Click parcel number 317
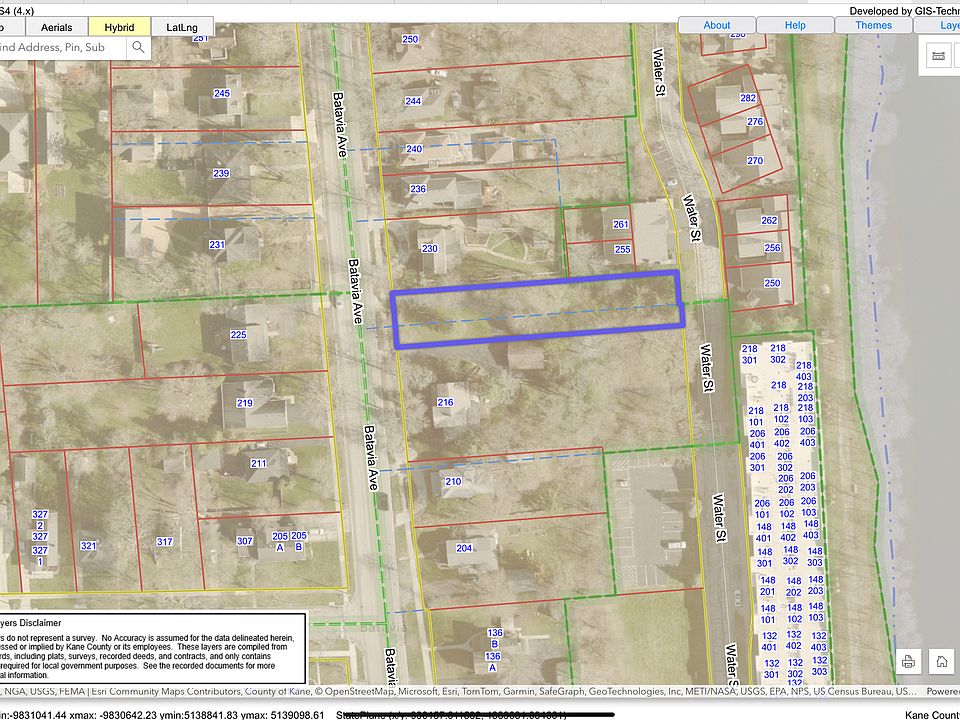Screen dimensions: 960x720 click(164, 542)
